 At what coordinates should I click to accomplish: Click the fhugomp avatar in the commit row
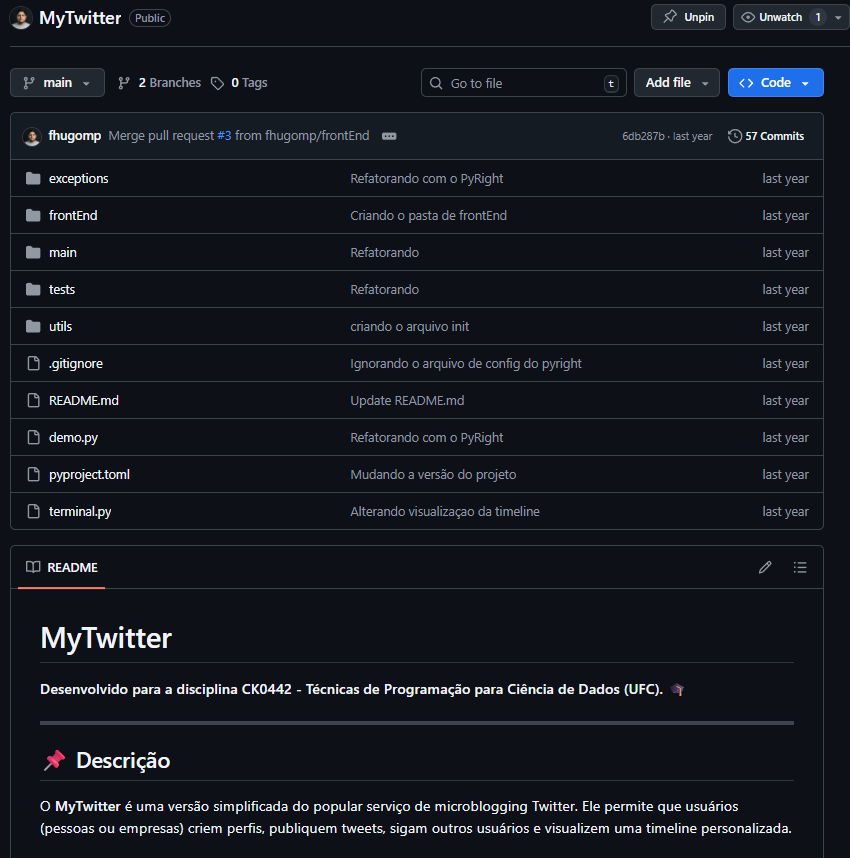point(32,136)
